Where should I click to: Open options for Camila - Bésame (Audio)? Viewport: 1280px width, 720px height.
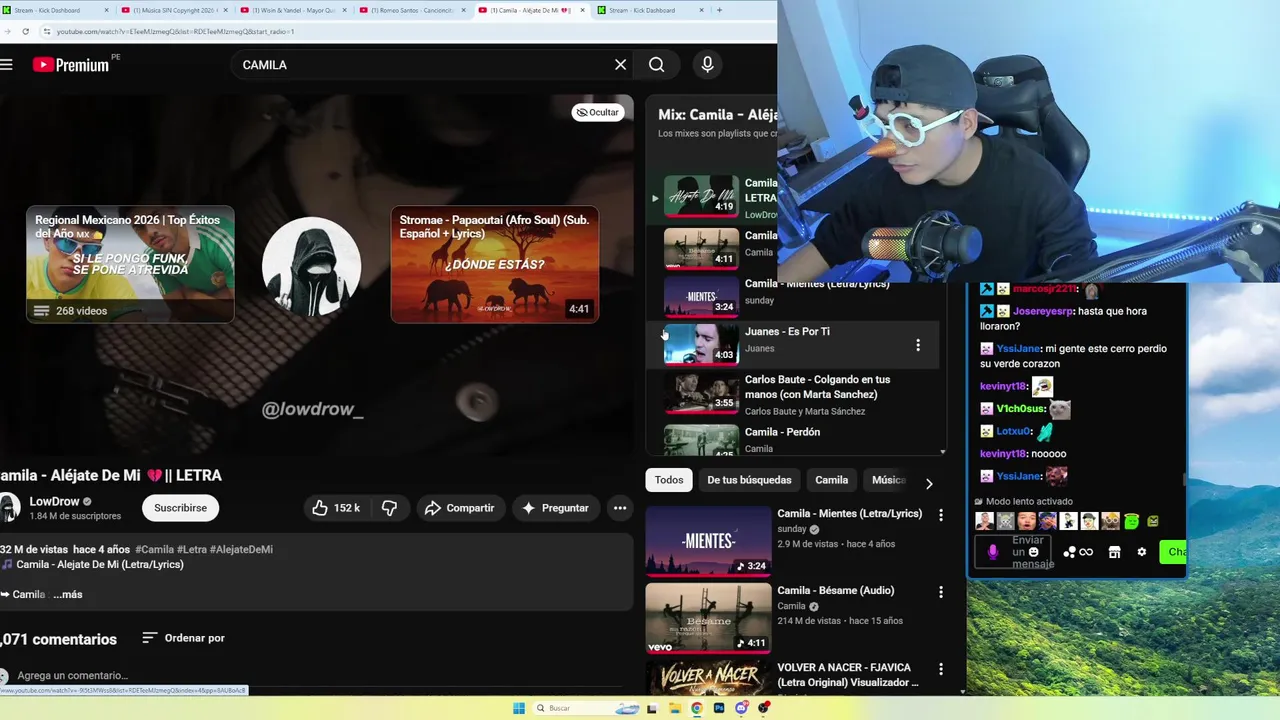coord(940,592)
